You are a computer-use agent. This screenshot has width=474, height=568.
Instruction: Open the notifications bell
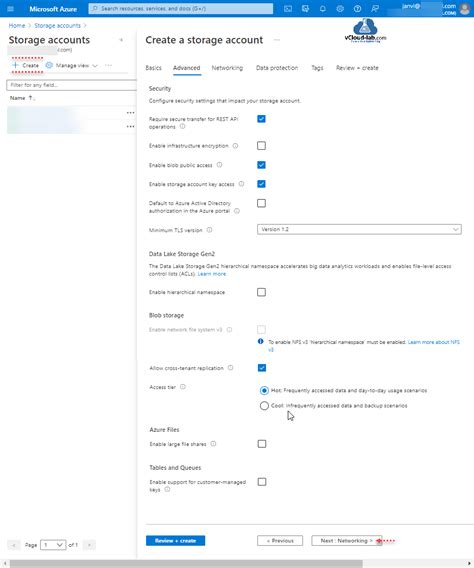tap(323, 9)
